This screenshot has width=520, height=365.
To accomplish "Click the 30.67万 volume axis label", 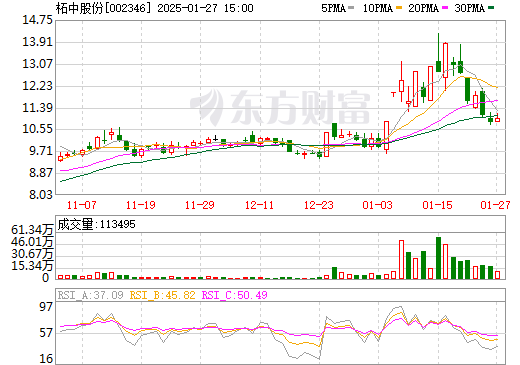I will pos(32,254).
